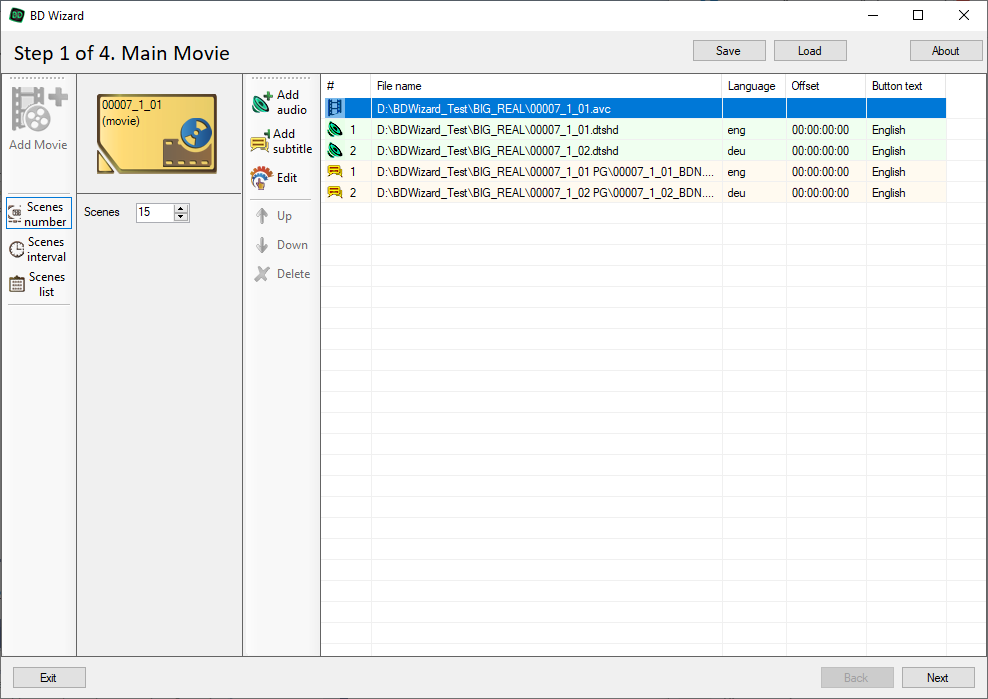This screenshot has width=988, height=699.
Task: Decrease the Scenes count with the down arrow
Action: [181, 217]
